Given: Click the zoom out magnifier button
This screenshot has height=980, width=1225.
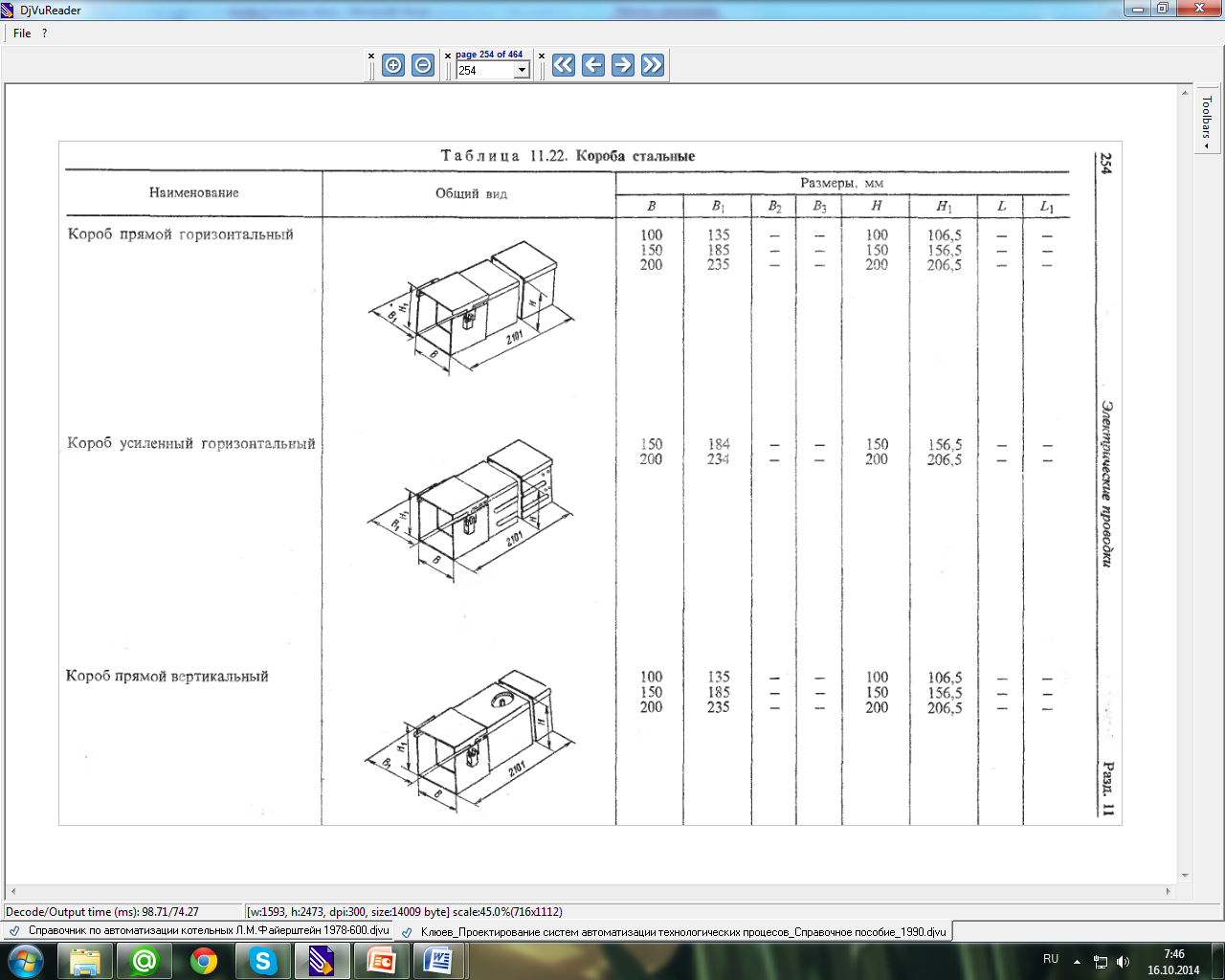Looking at the screenshot, I should pos(423,65).
